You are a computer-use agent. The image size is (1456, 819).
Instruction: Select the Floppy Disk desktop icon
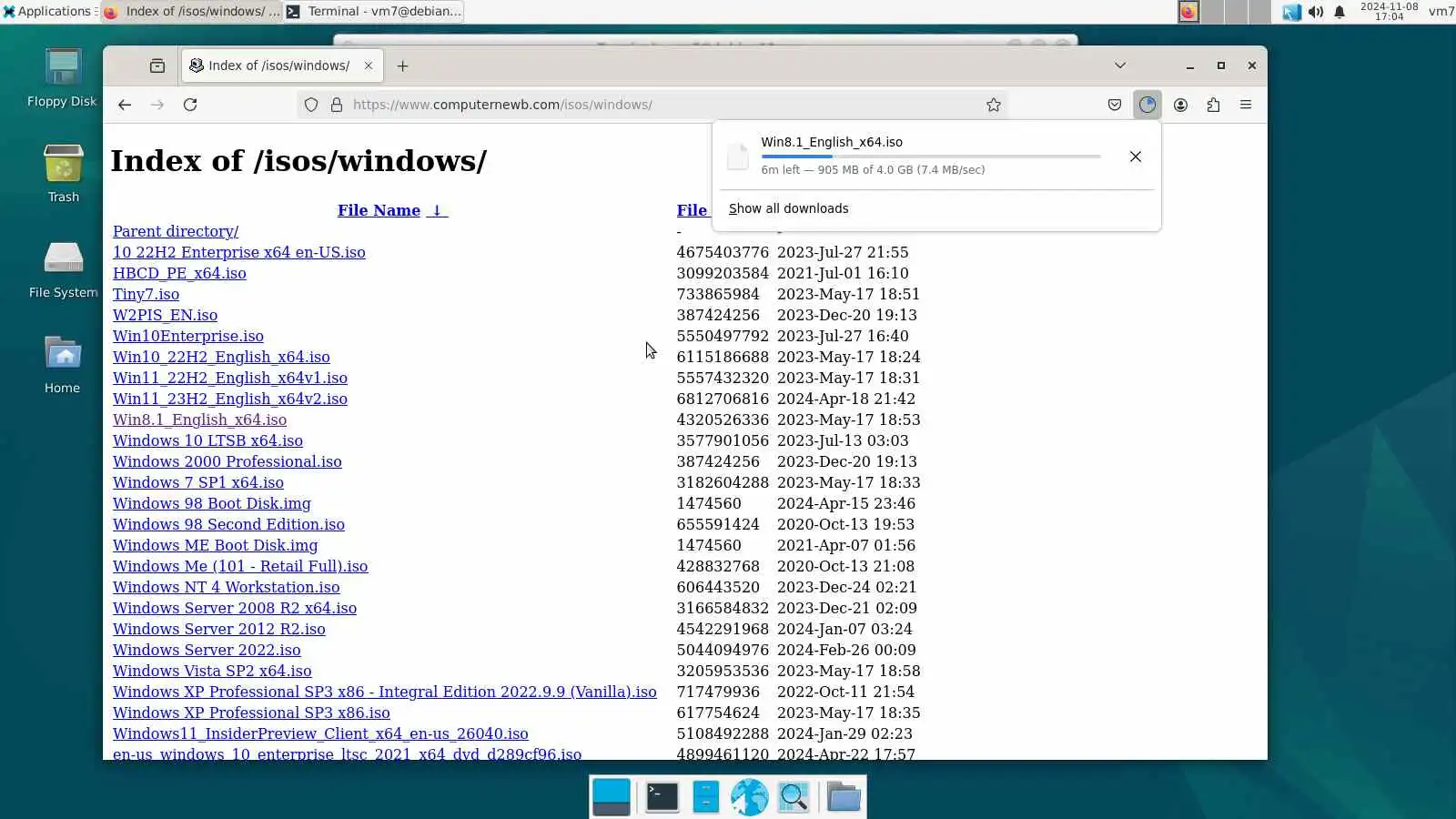pos(62,78)
